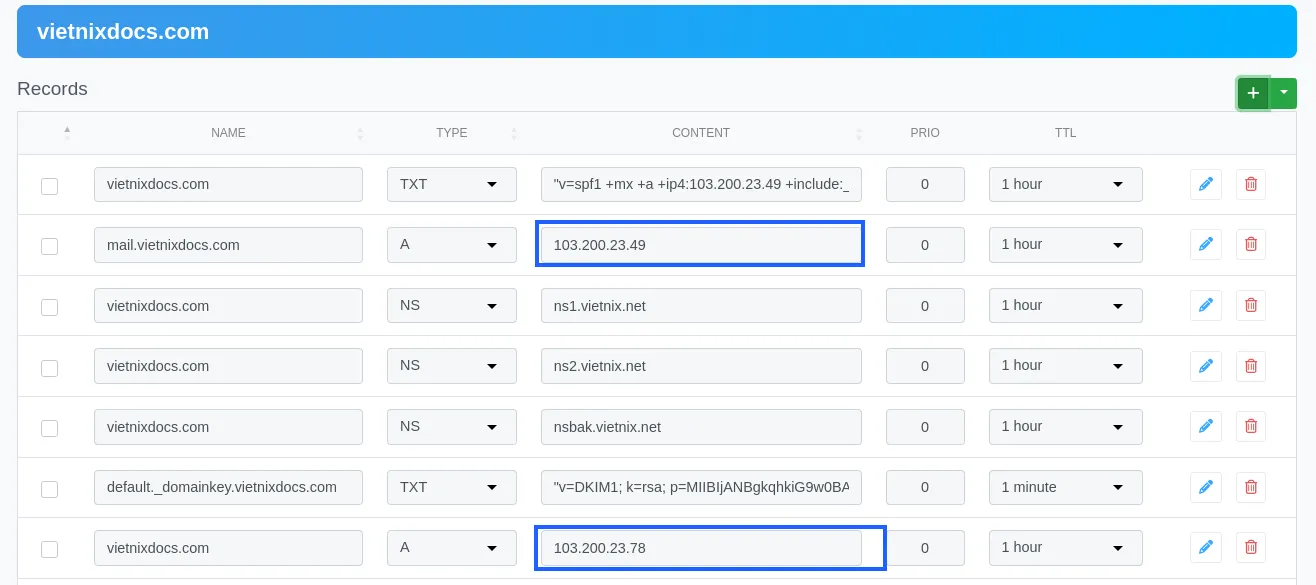Viewport: 1316px width, 585px height.
Task: Open the TXT type dropdown of the DKIM record
Action: [452, 487]
